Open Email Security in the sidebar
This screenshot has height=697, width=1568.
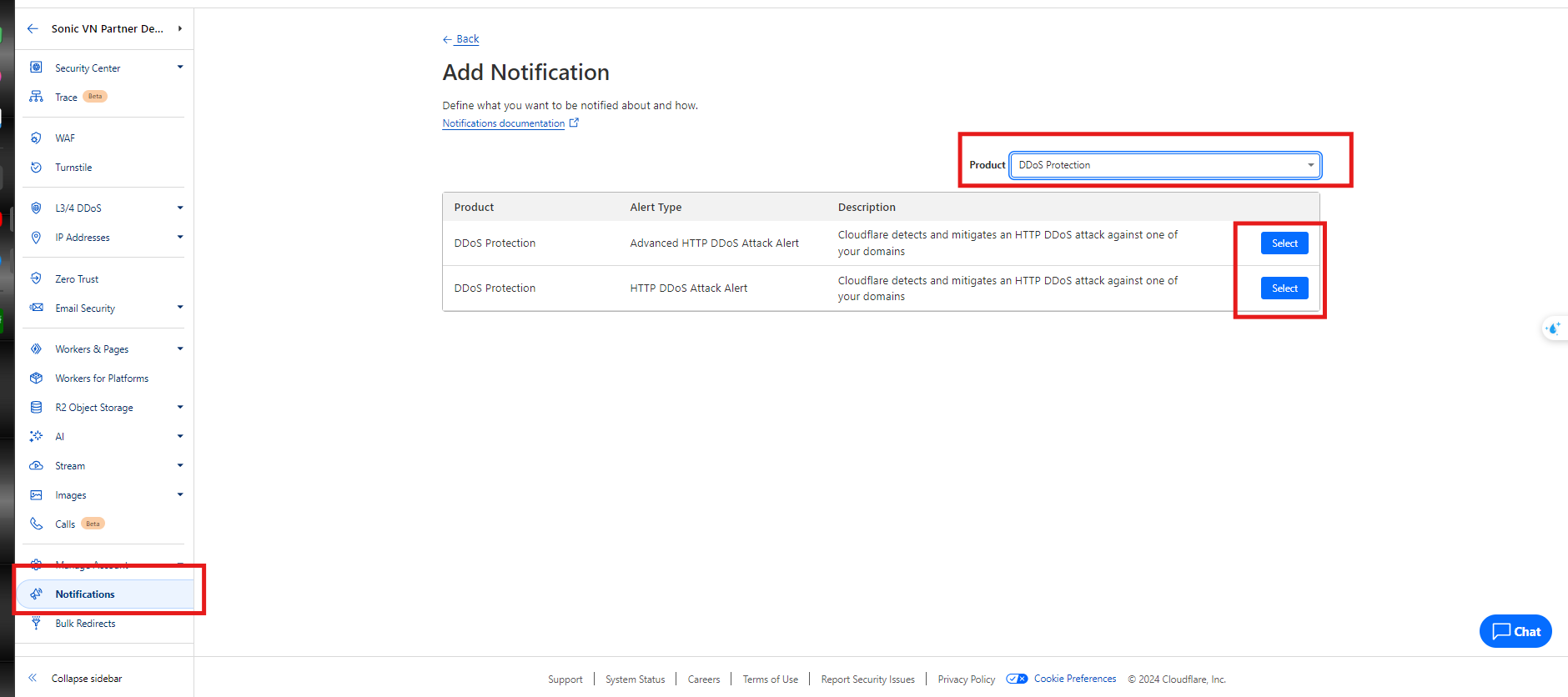click(x=85, y=308)
